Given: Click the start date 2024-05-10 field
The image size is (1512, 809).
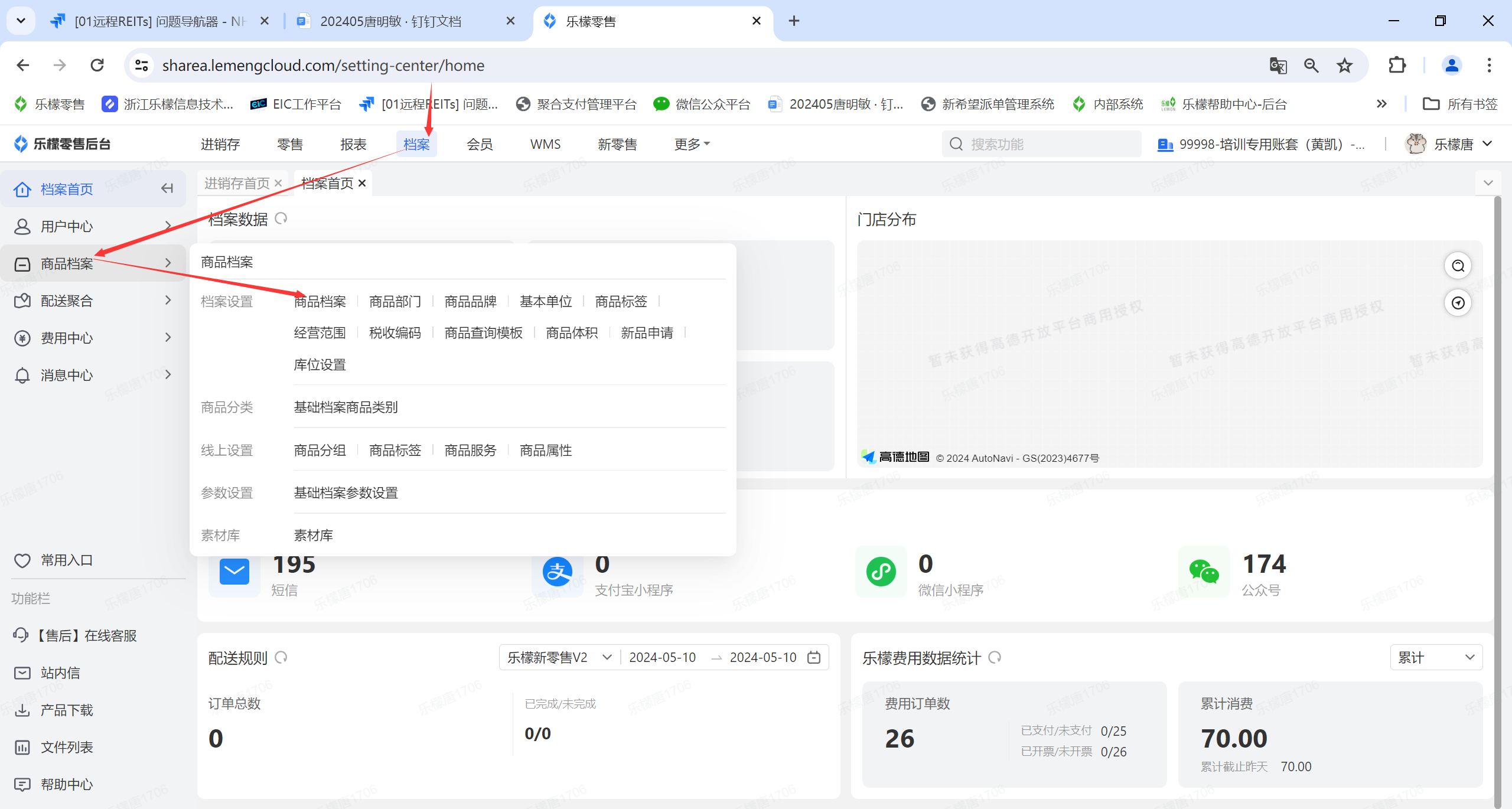Looking at the screenshot, I should point(662,657).
